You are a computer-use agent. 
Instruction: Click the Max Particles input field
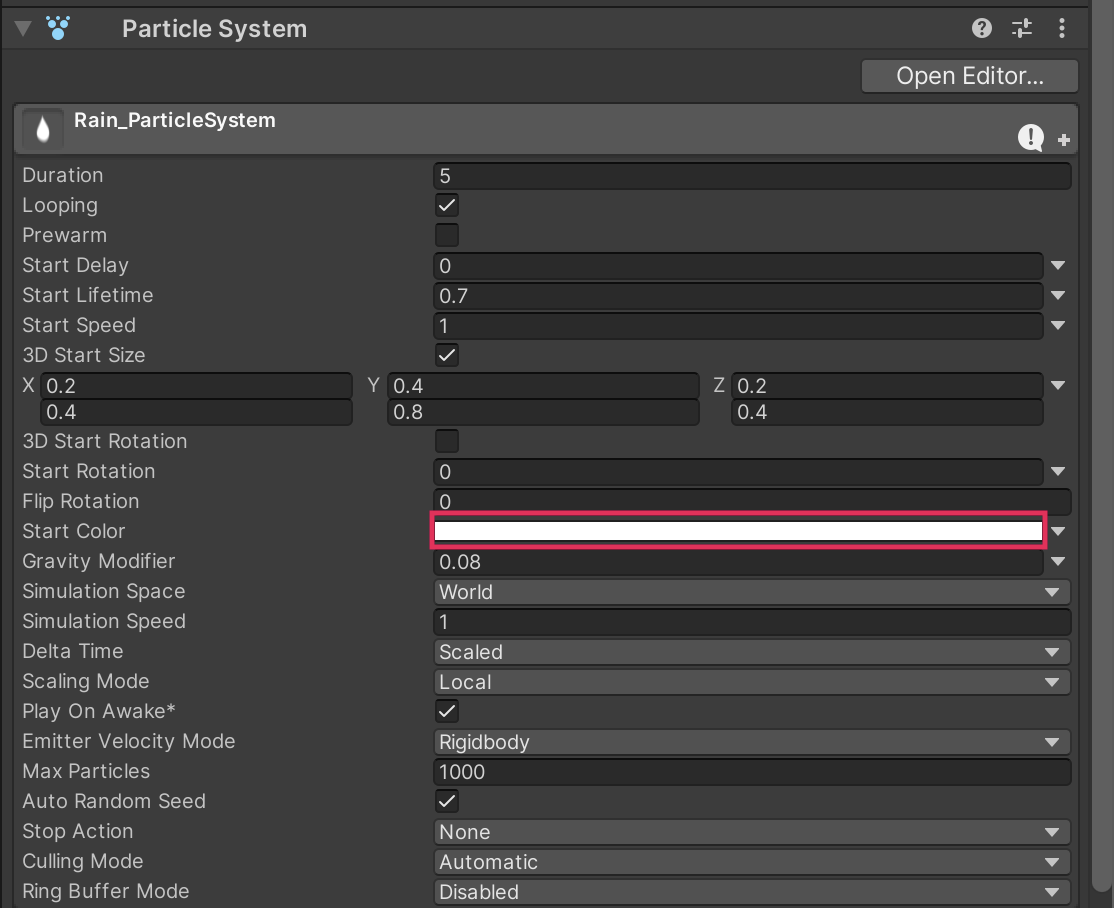point(751,772)
